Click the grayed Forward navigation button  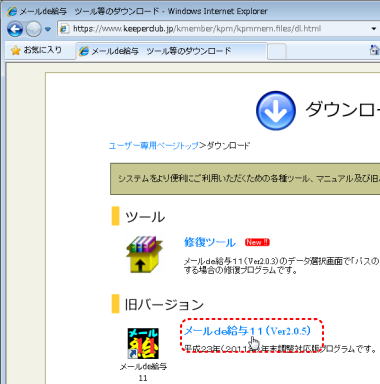pyautogui.click(x=34, y=29)
